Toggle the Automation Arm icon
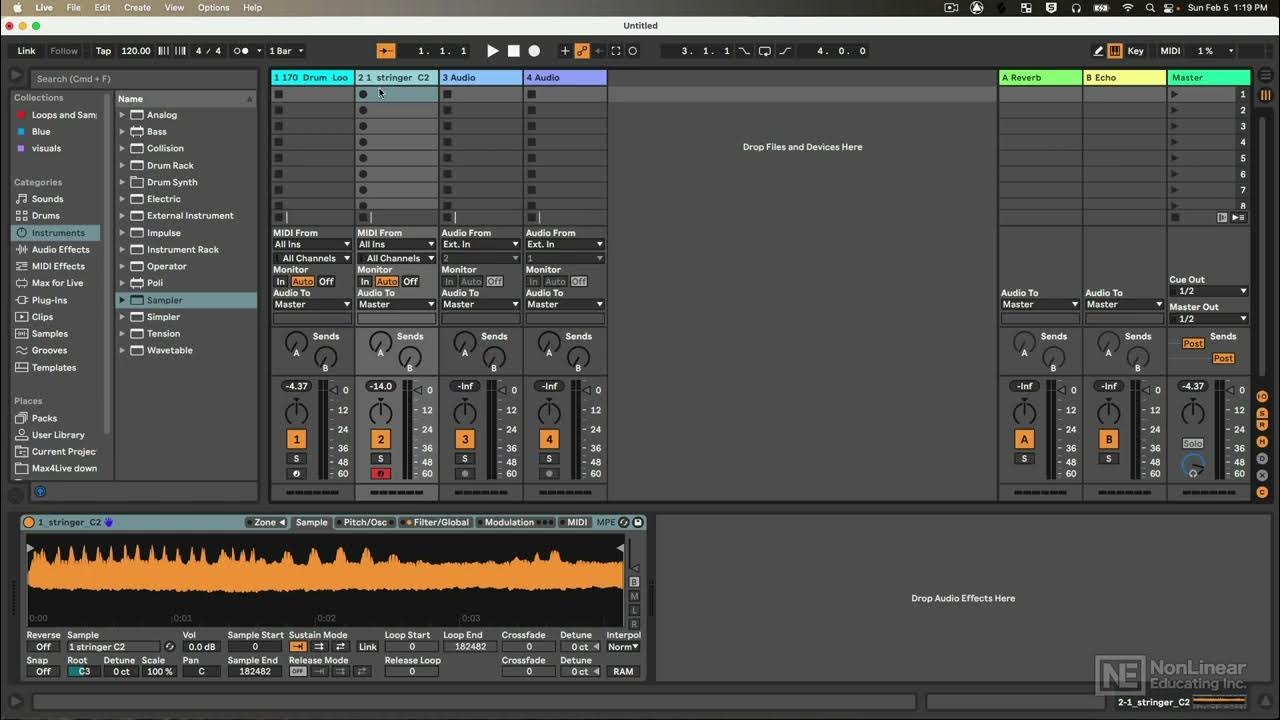The height and width of the screenshot is (720, 1280). (582, 51)
